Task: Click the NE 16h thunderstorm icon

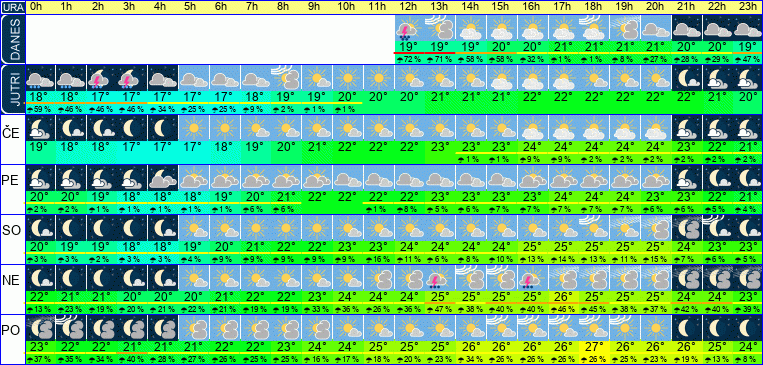Action: 532,278
